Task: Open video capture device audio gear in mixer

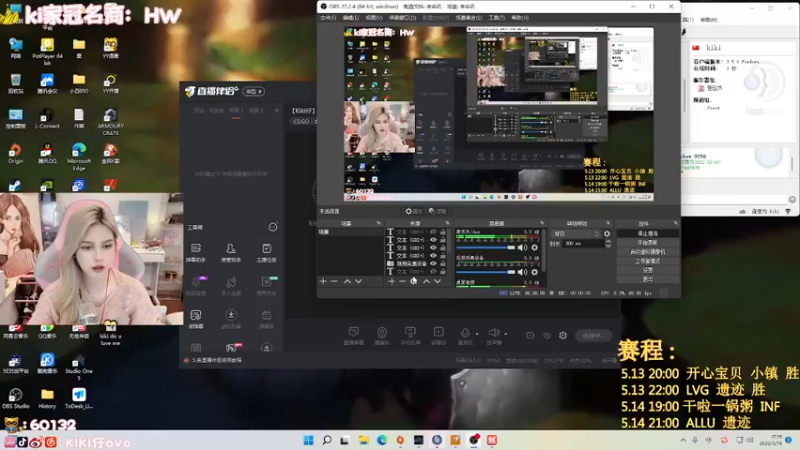Action: (534, 272)
